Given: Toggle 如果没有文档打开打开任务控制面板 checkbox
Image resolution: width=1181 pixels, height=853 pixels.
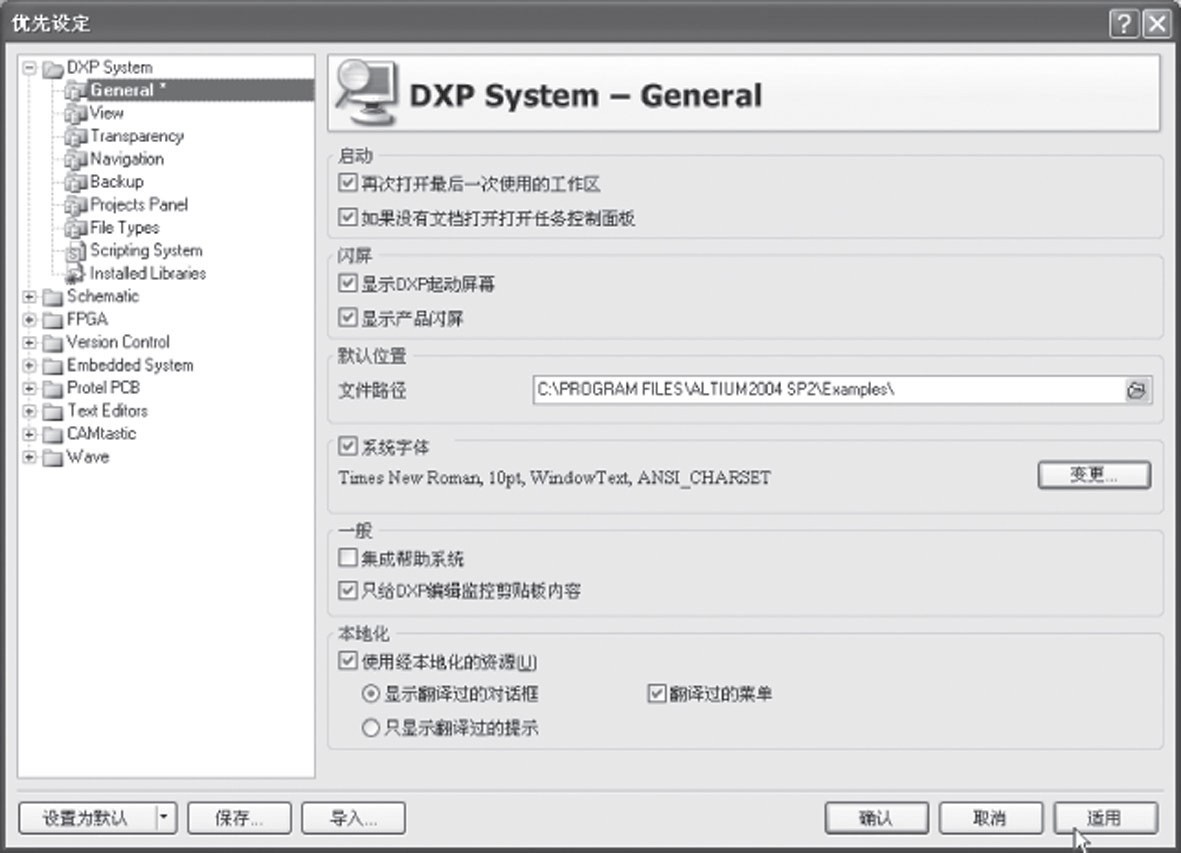Looking at the screenshot, I should tap(347, 218).
